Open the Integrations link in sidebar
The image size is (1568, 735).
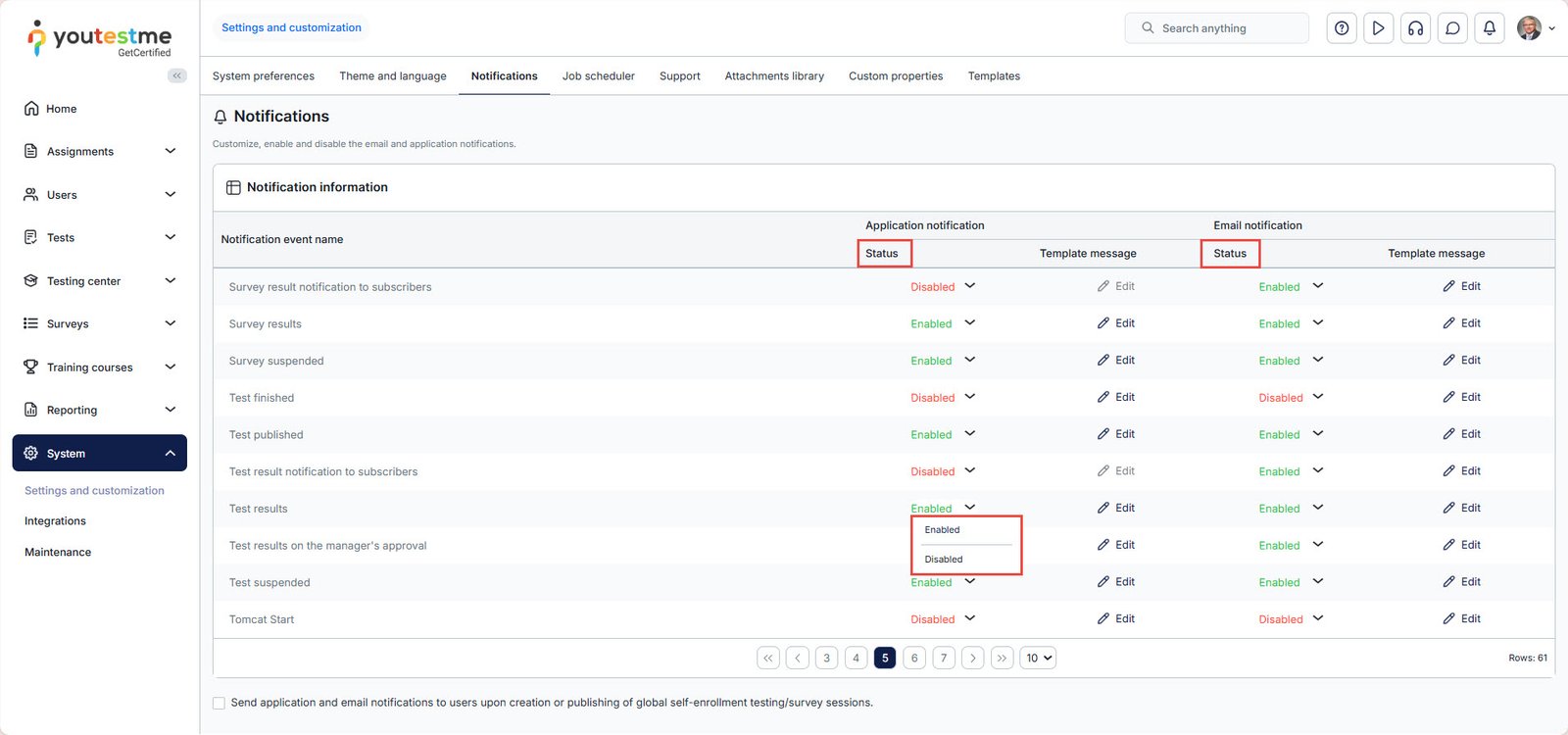click(55, 521)
